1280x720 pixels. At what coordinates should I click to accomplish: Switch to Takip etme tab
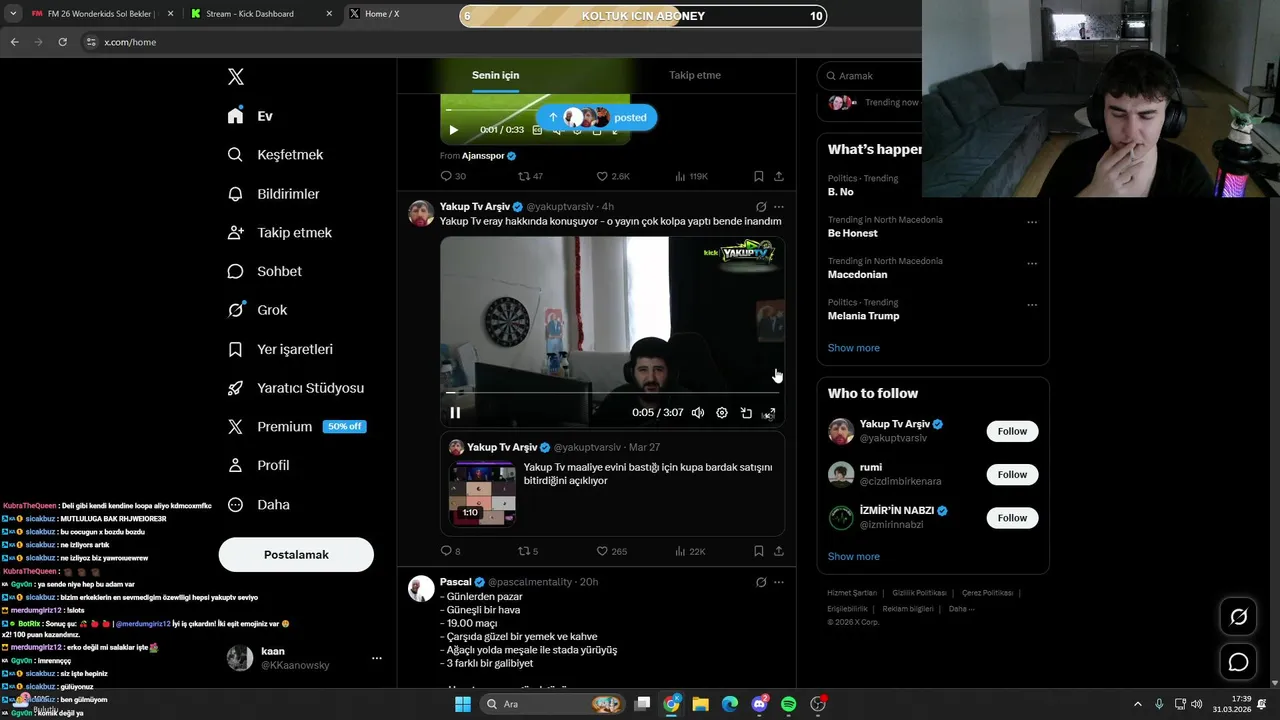[x=695, y=75]
